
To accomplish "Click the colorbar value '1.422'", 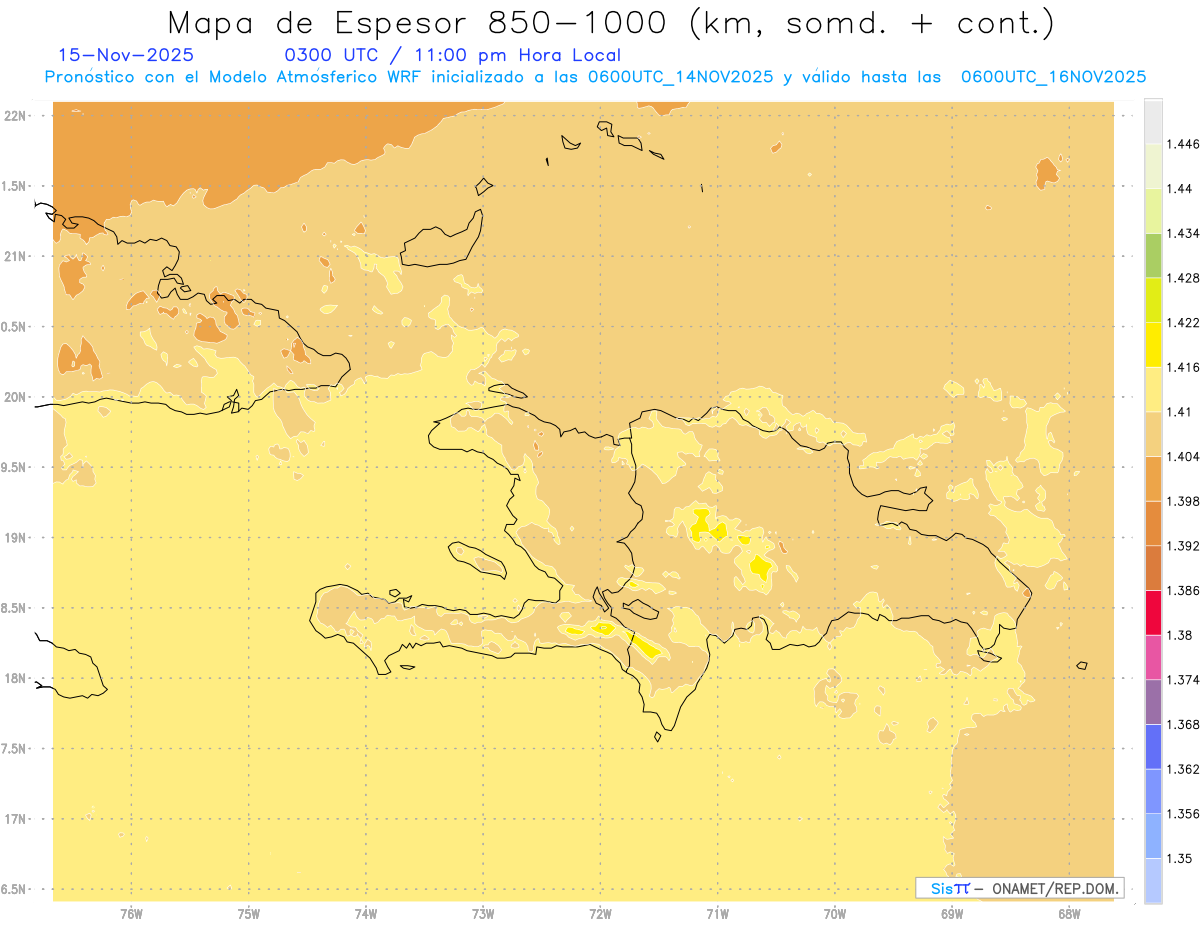I will [x=1184, y=322].
